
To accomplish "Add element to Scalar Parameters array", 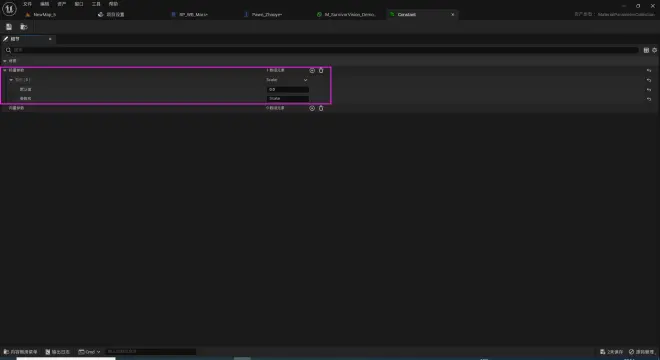I will tap(312, 70).
